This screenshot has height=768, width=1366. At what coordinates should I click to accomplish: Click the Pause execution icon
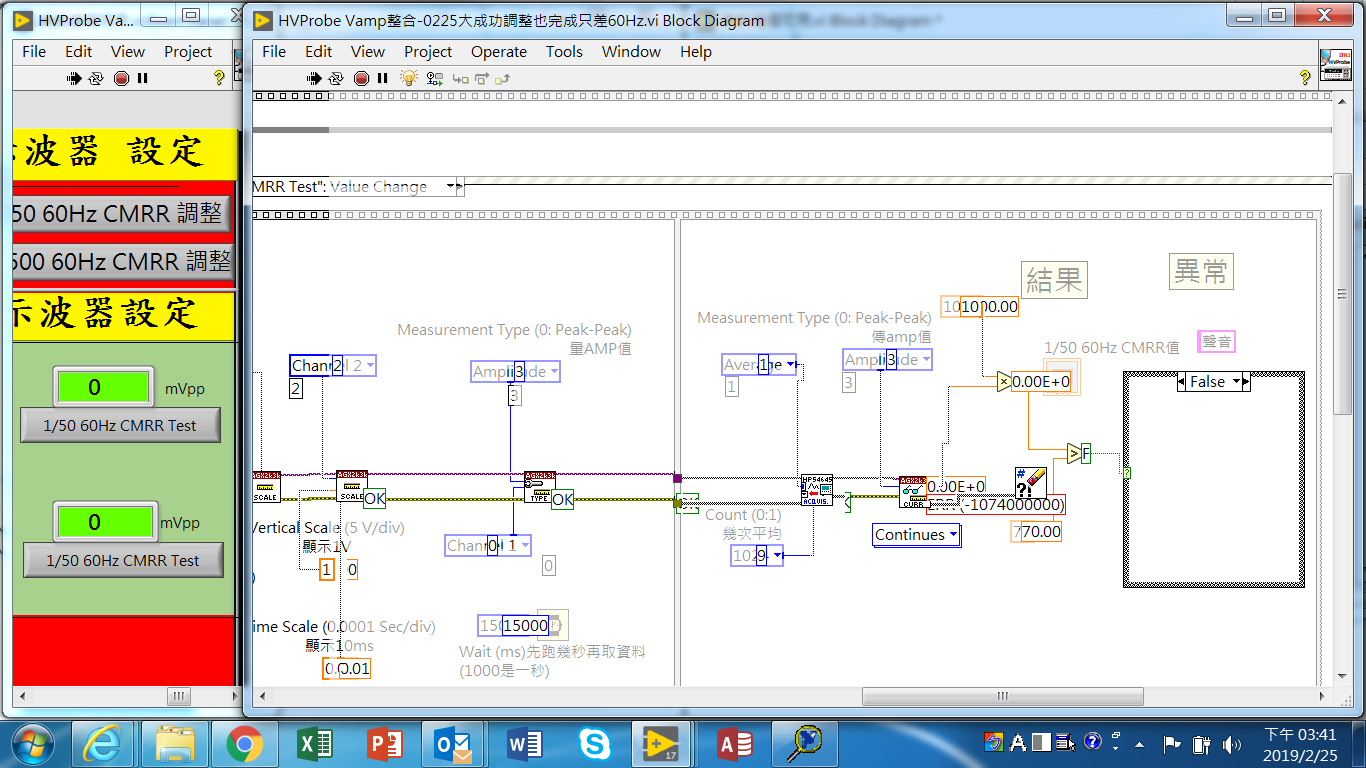[382, 78]
